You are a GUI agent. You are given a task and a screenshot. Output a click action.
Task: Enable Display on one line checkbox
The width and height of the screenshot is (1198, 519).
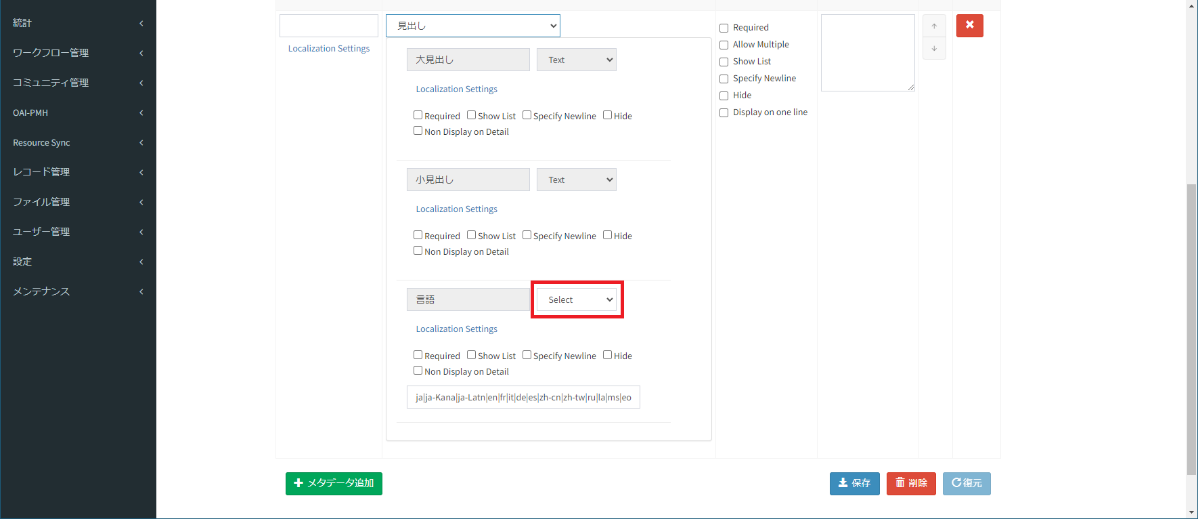point(724,113)
